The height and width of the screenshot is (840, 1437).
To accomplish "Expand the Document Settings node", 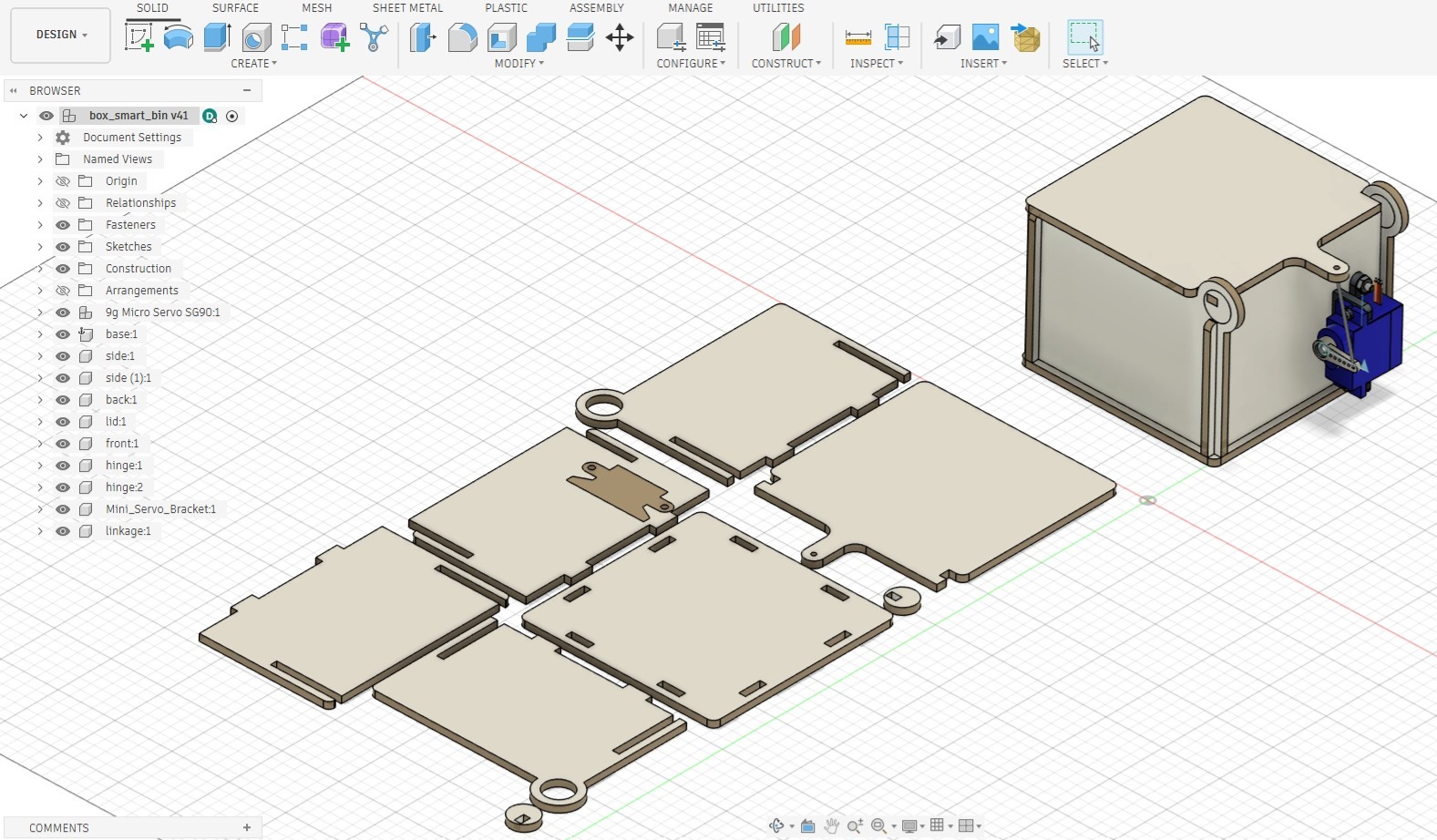I will pos(40,138).
